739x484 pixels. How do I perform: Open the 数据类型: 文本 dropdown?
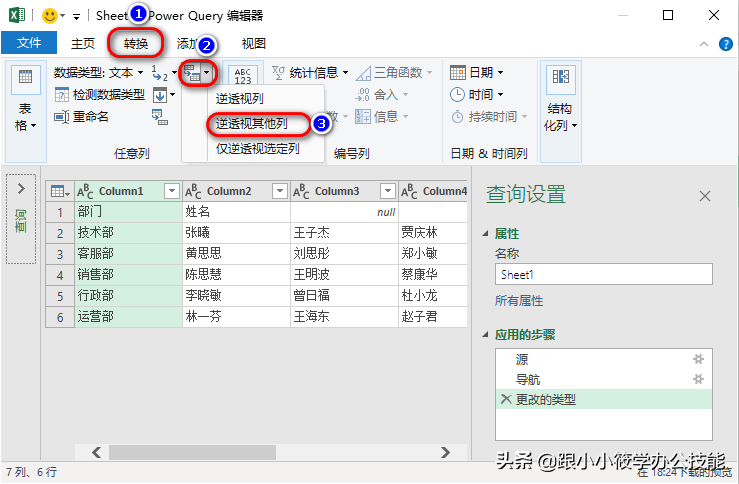point(98,73)
